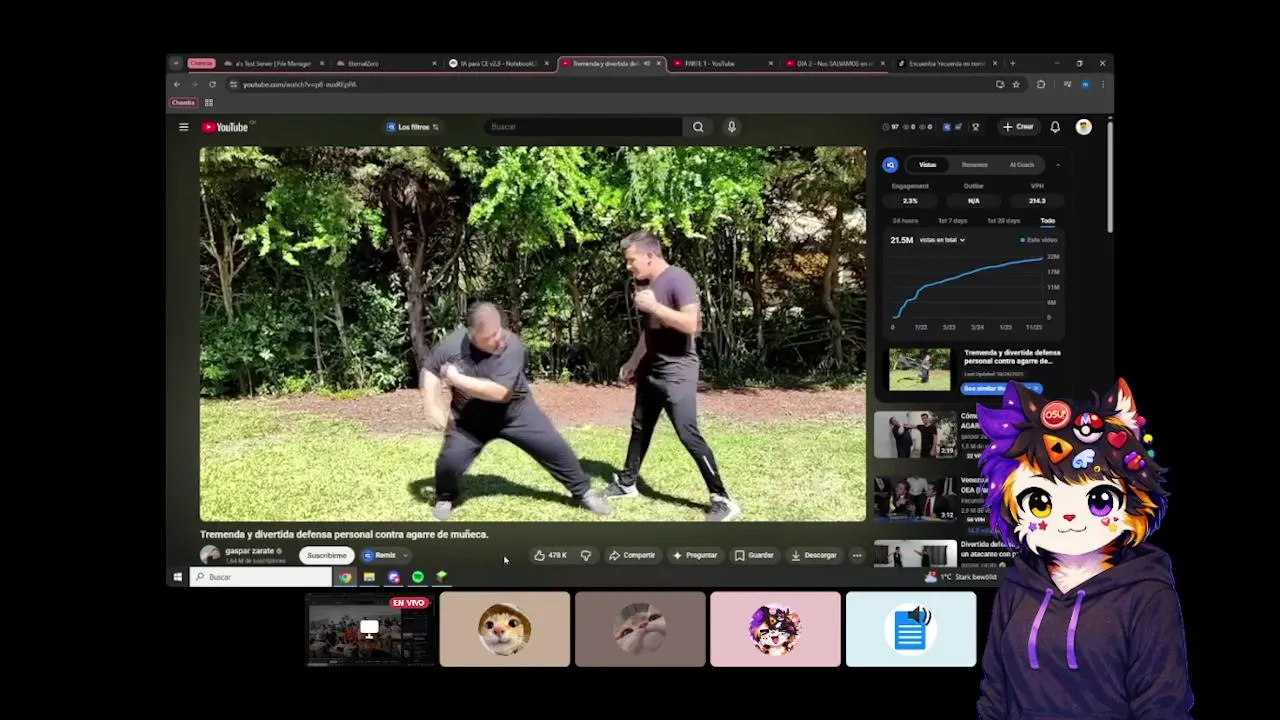Go to the YouTube home logo
The height and width of the screenshot is (720, 1280).
[226, 127]
